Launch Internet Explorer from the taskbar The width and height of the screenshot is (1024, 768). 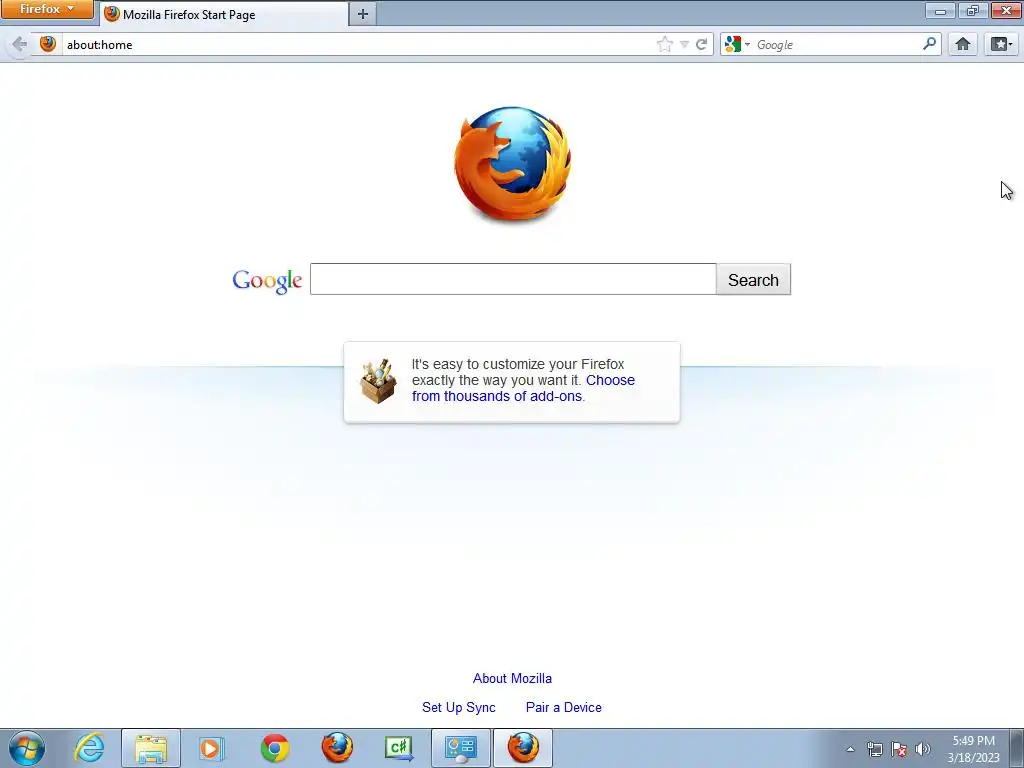[x=89, y=748]
